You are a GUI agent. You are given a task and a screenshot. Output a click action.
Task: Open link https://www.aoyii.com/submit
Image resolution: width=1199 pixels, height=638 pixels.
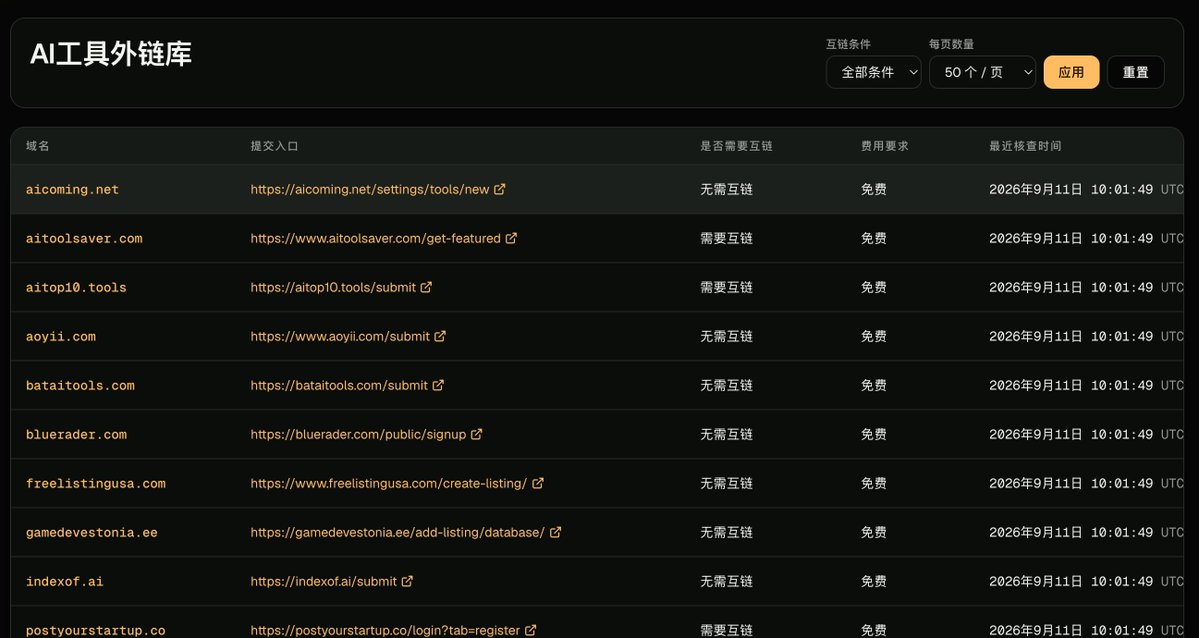(x=340, y=336)
